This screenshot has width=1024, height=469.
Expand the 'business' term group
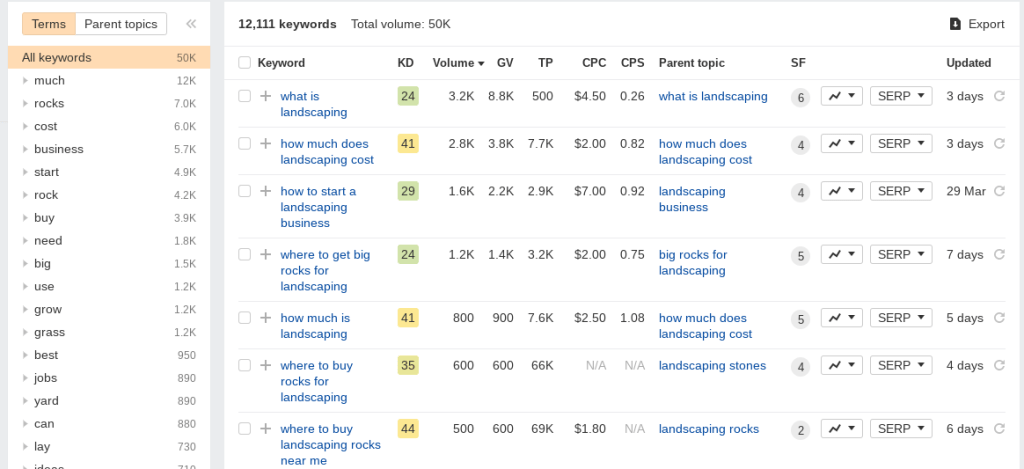pos(25,149)
